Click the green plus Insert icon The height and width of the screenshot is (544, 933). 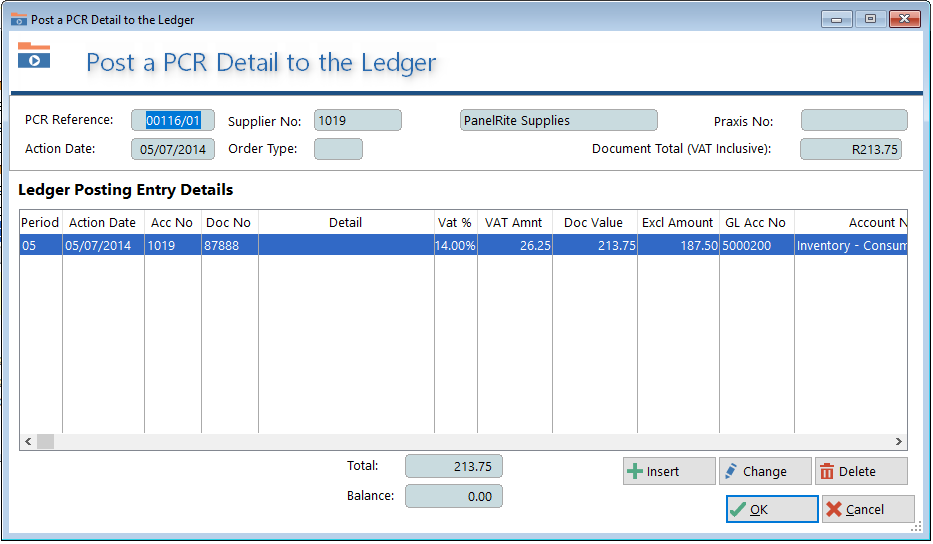point(635,471)
